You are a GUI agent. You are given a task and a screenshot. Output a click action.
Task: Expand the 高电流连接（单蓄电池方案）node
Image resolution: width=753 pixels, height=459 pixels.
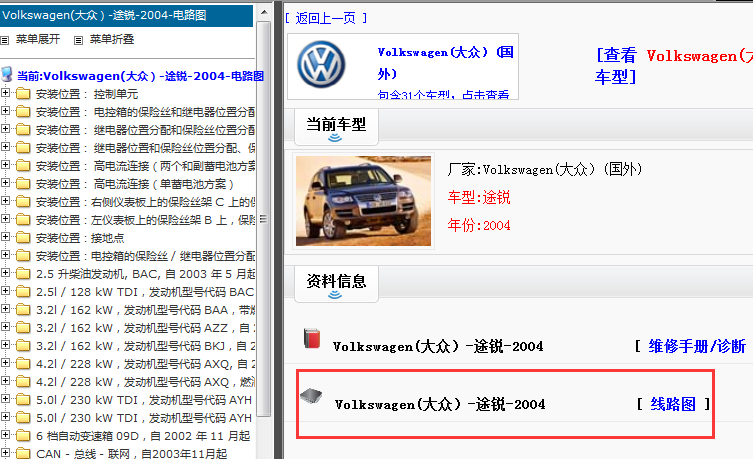pyautogui.click(x=5, y=182)
